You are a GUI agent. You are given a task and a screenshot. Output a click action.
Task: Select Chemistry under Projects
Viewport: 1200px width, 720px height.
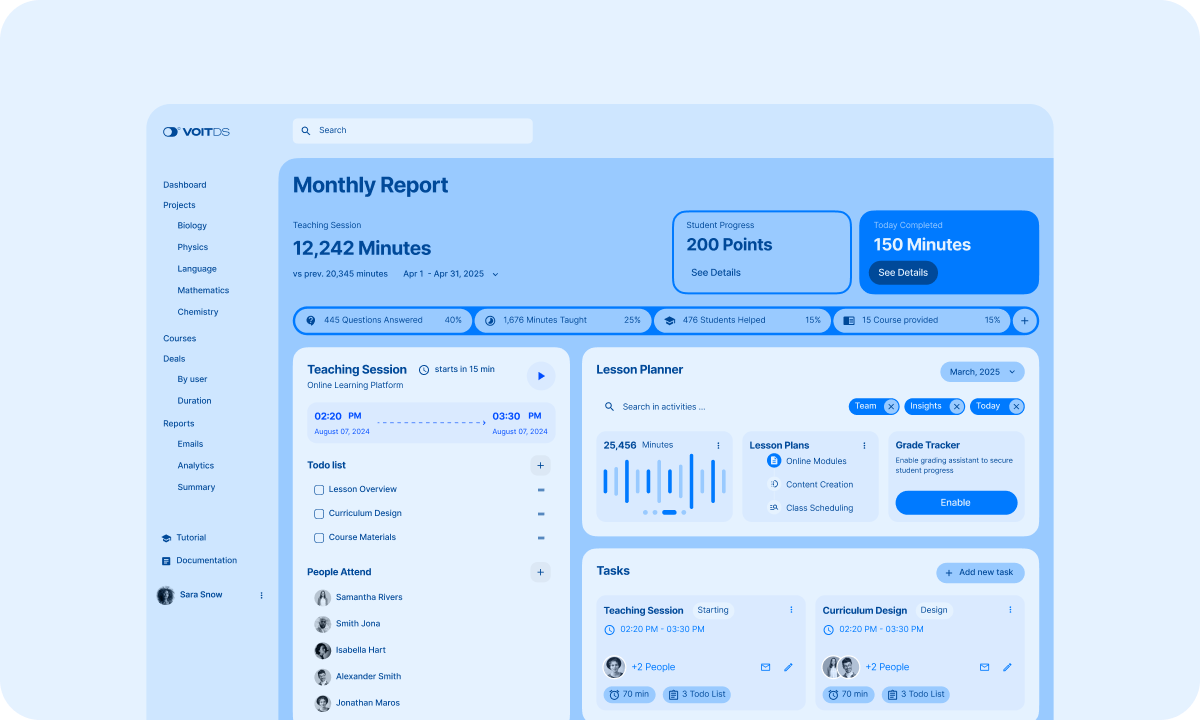tap(198, 312)
